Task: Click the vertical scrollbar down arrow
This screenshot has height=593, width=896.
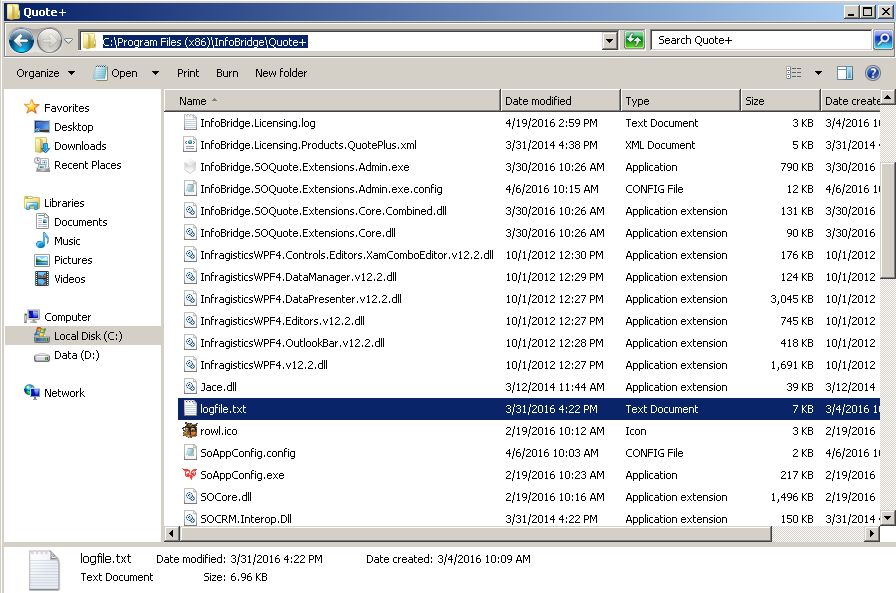Action: coord(887,518)
